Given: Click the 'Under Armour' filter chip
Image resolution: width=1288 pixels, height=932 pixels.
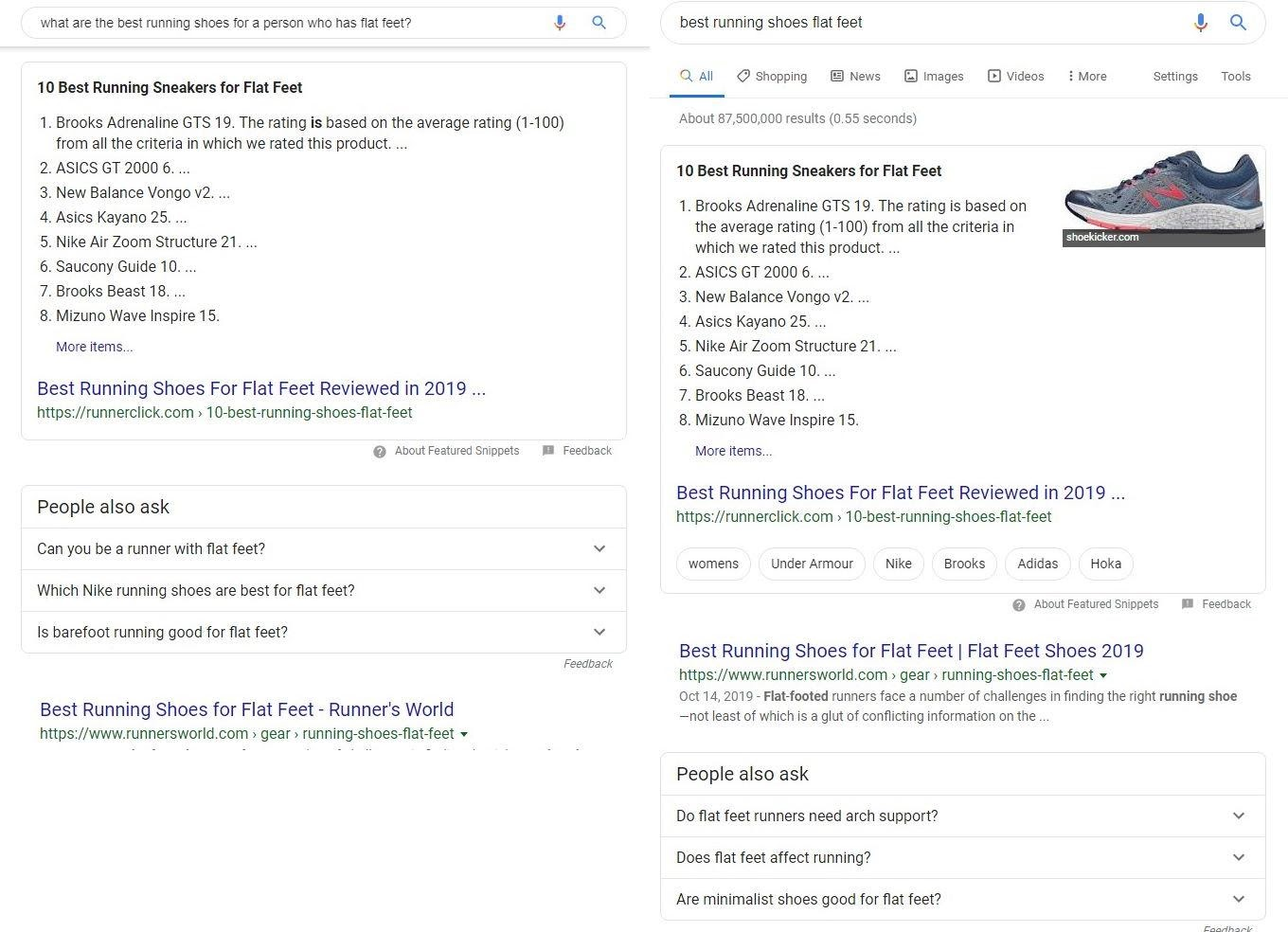Looking at the screenshot, I should pyautogui.click(x=812, y=564).
